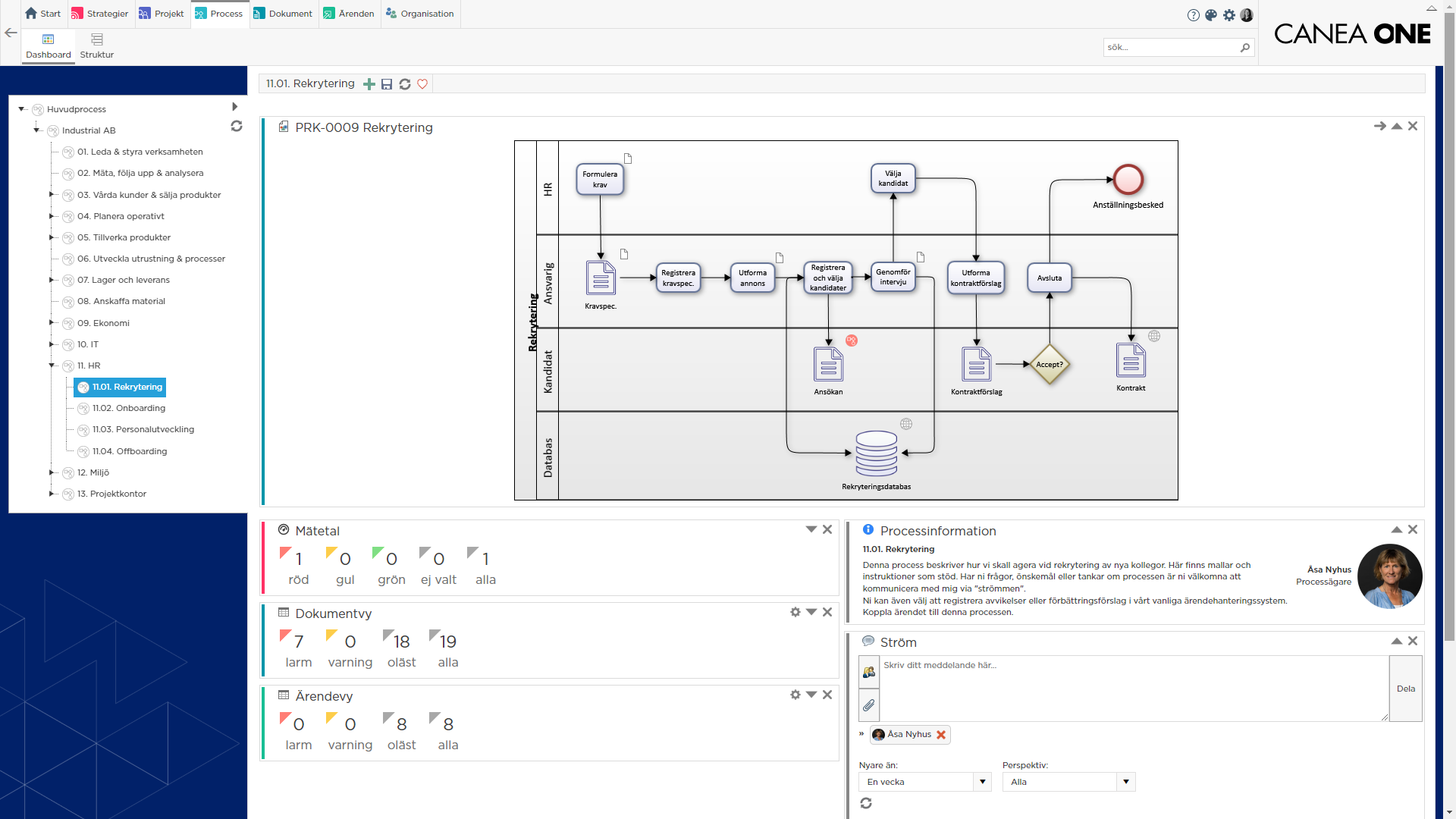
Task: Switch to the Struktur tab
Action: (x=96, y=45)
